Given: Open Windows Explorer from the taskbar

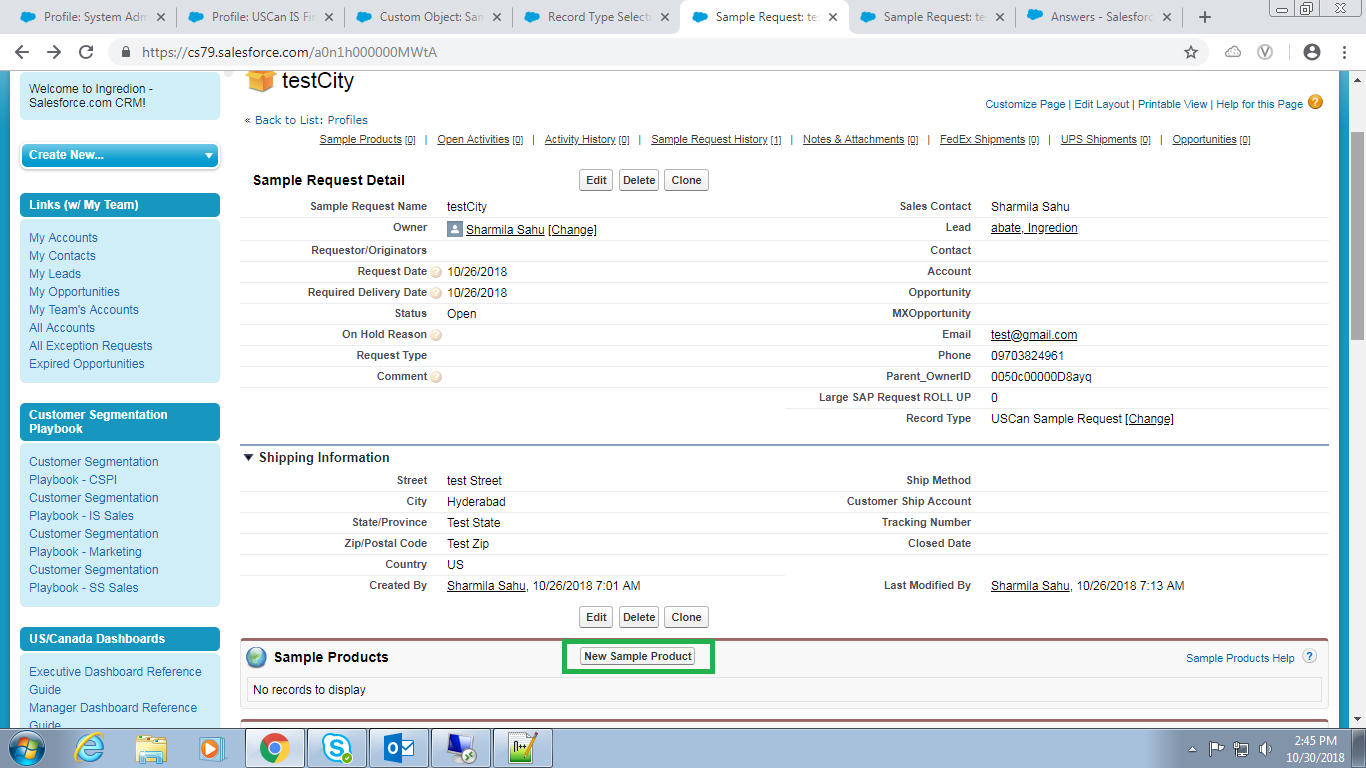Looking at the screenshot, I should tap(152, 748).
